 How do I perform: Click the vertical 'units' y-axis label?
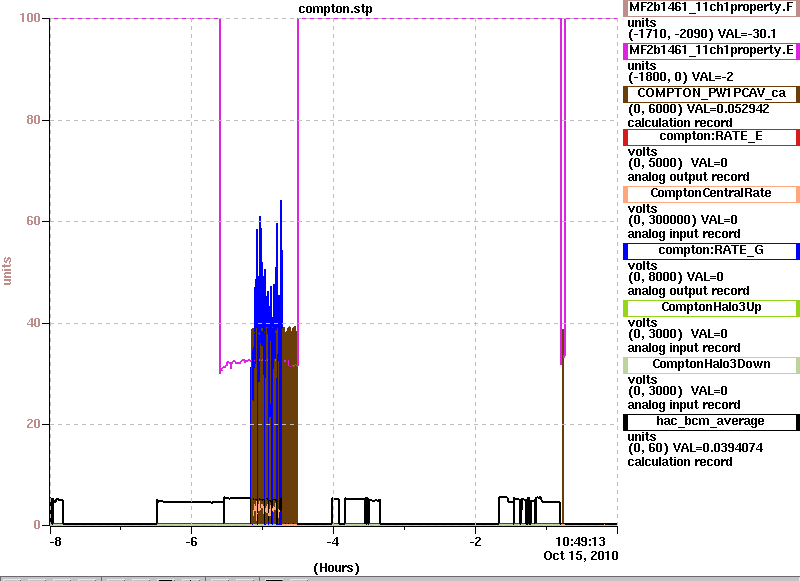[x=7, y=271]
